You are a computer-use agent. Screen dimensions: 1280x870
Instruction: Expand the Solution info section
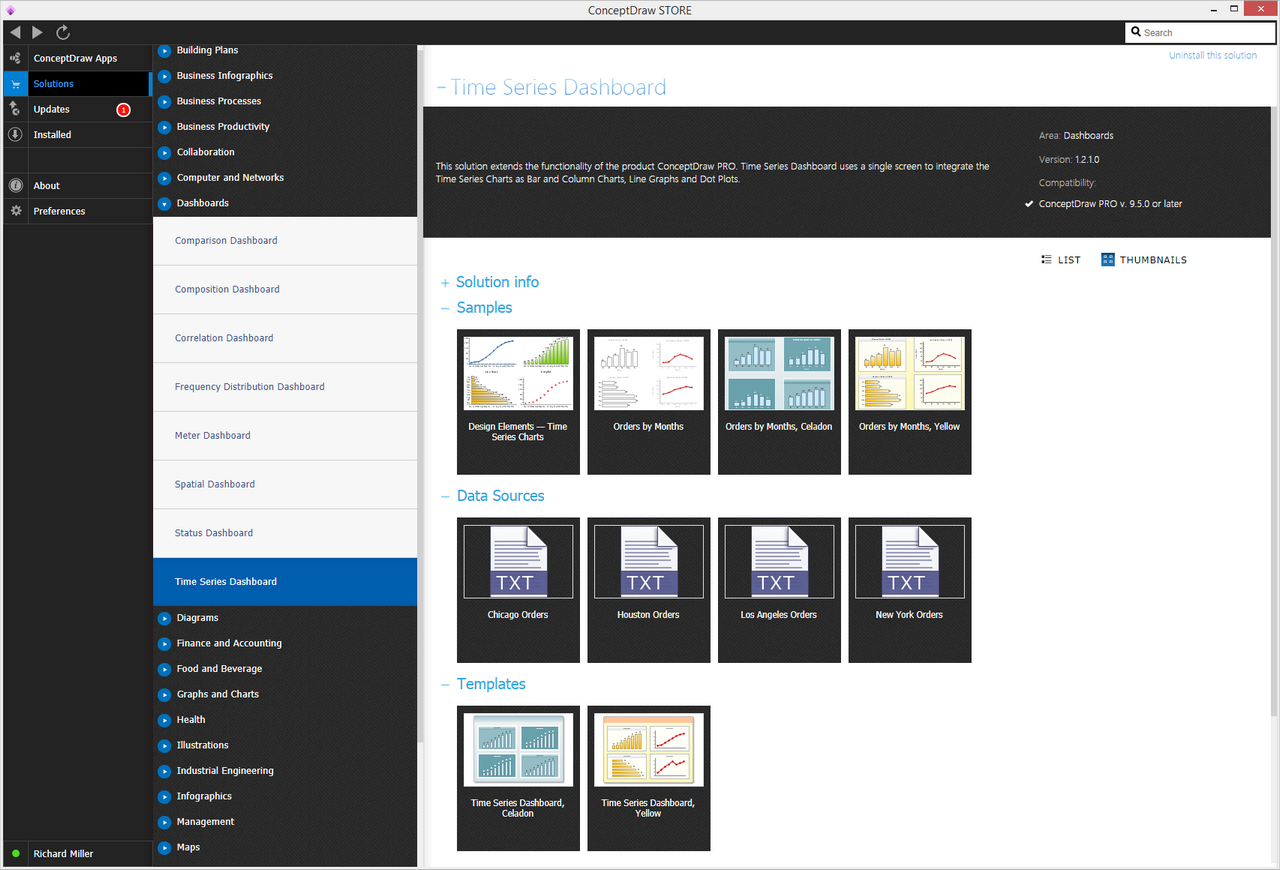(445, 283)
